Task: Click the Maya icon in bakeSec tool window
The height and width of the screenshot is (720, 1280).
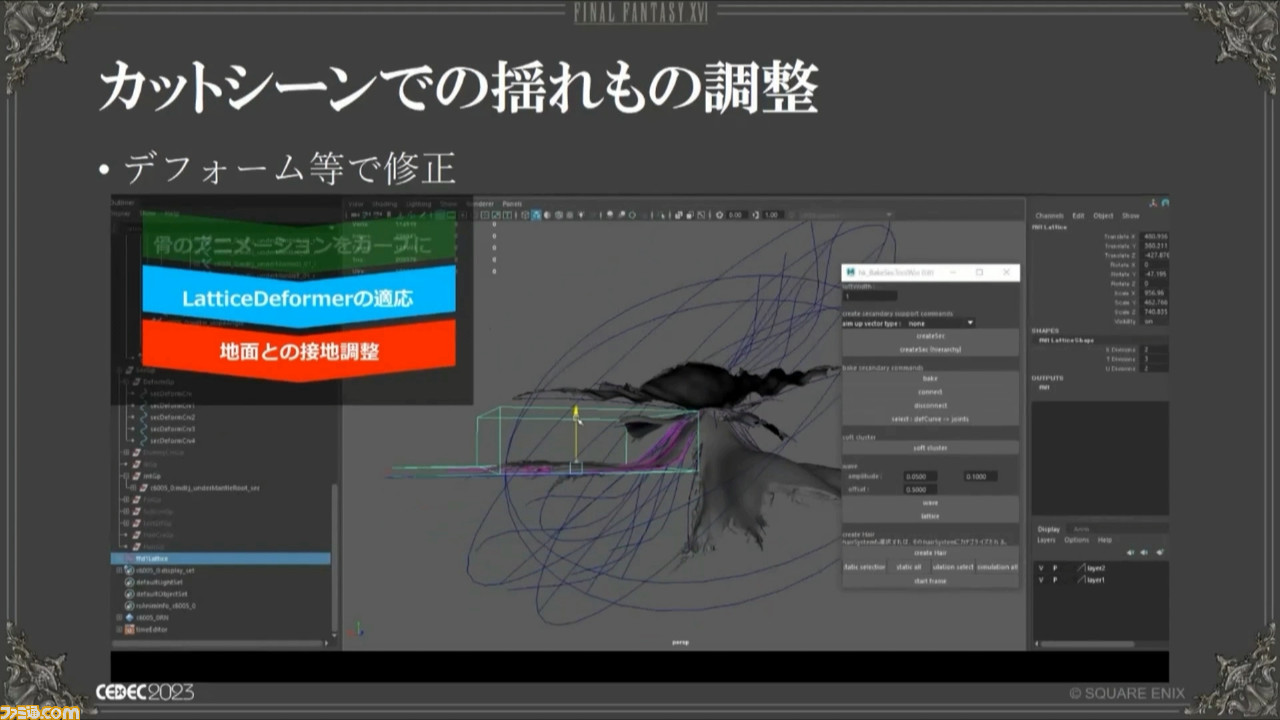Action: (849, 272)
